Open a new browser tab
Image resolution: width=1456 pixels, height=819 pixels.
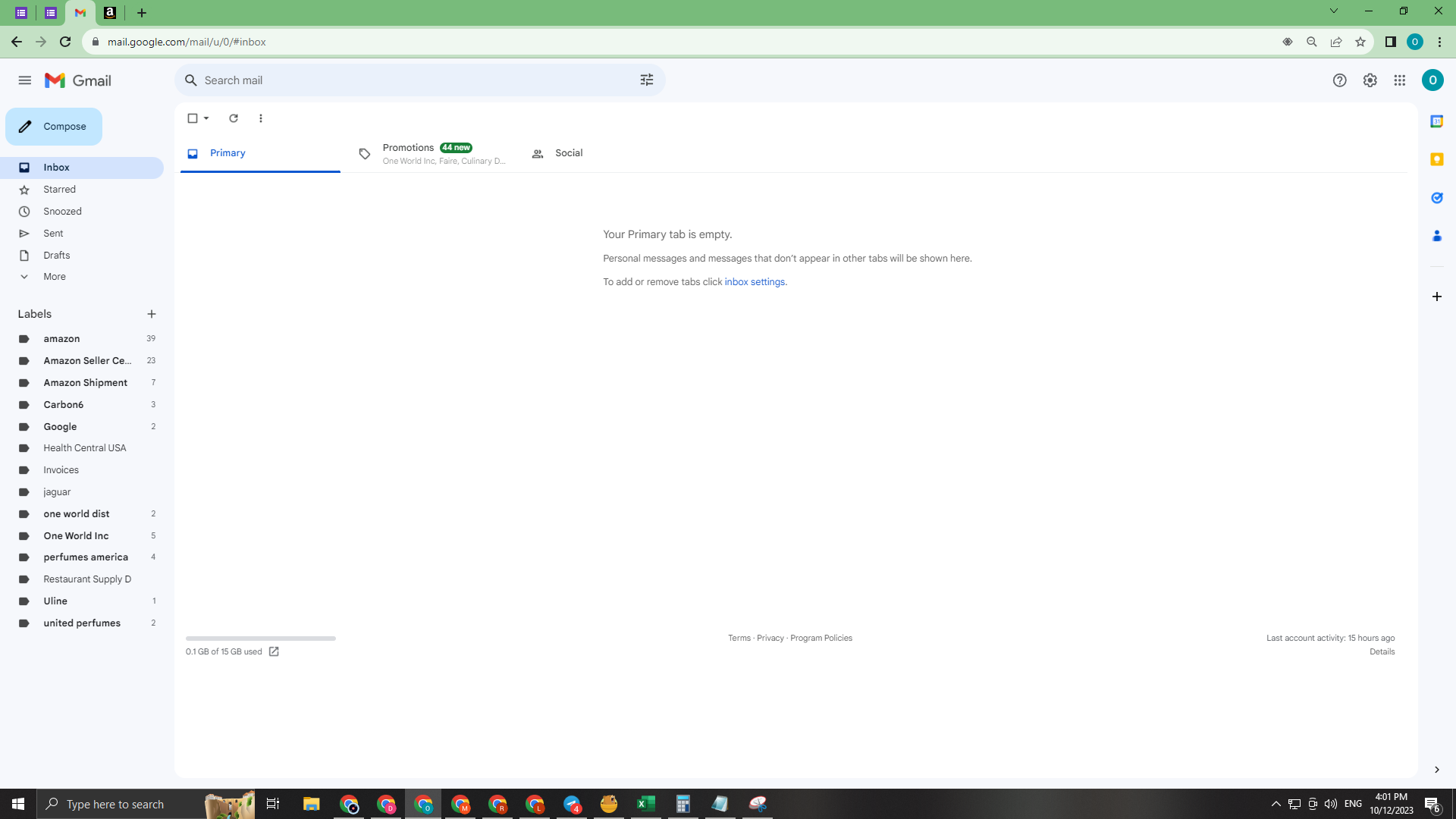(142, 13)
